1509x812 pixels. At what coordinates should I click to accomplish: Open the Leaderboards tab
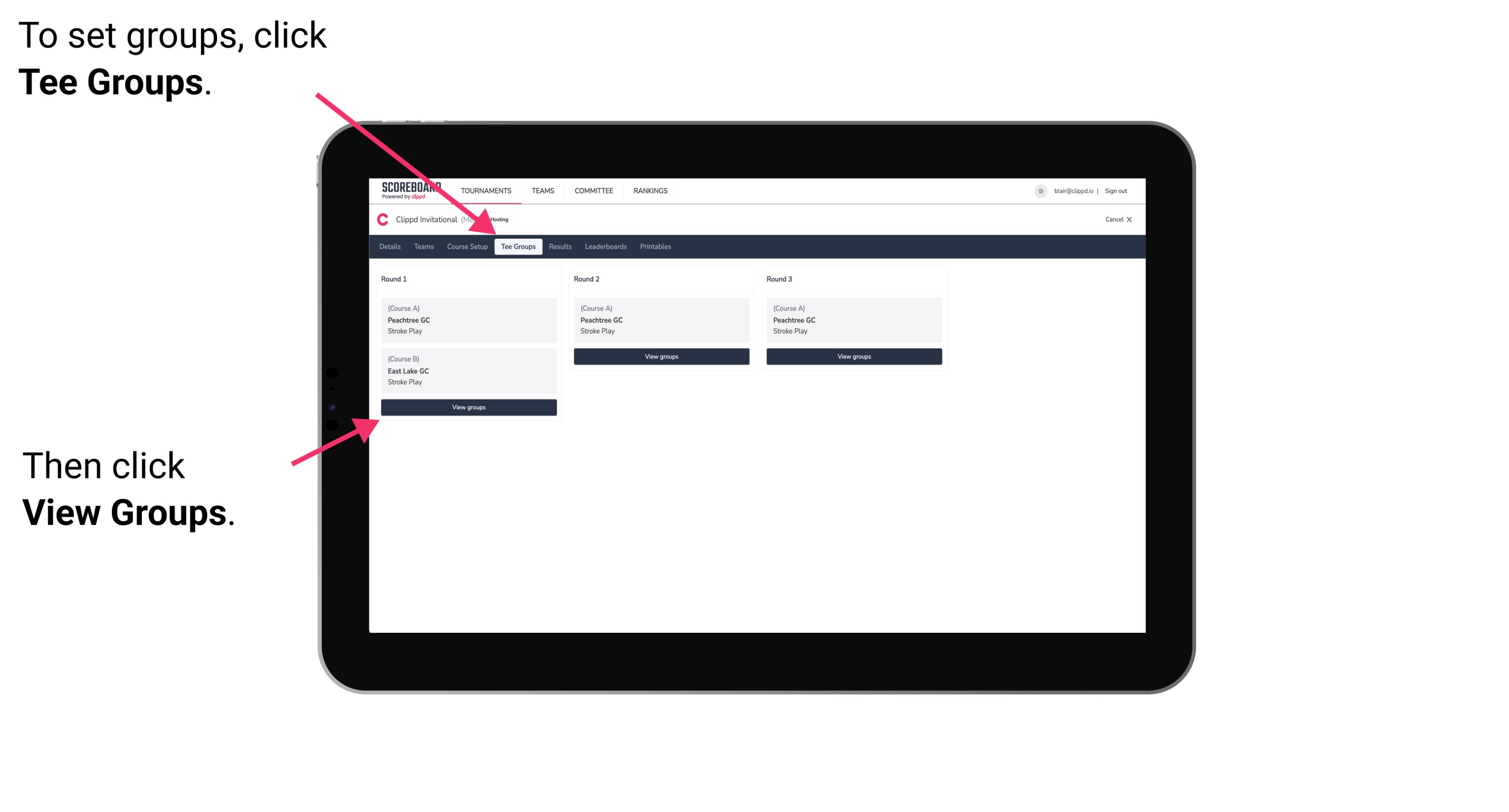point(604,247)
